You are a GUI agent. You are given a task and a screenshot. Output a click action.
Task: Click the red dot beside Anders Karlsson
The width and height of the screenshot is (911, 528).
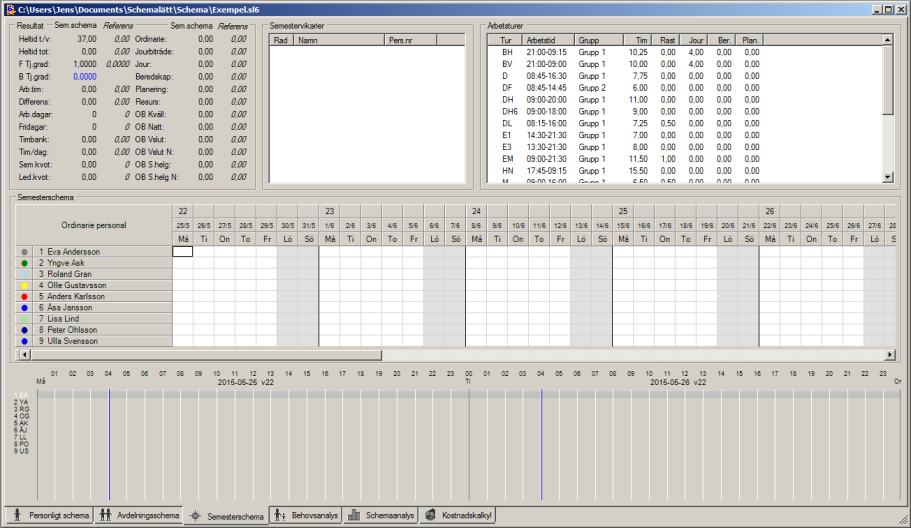(24, 297)
